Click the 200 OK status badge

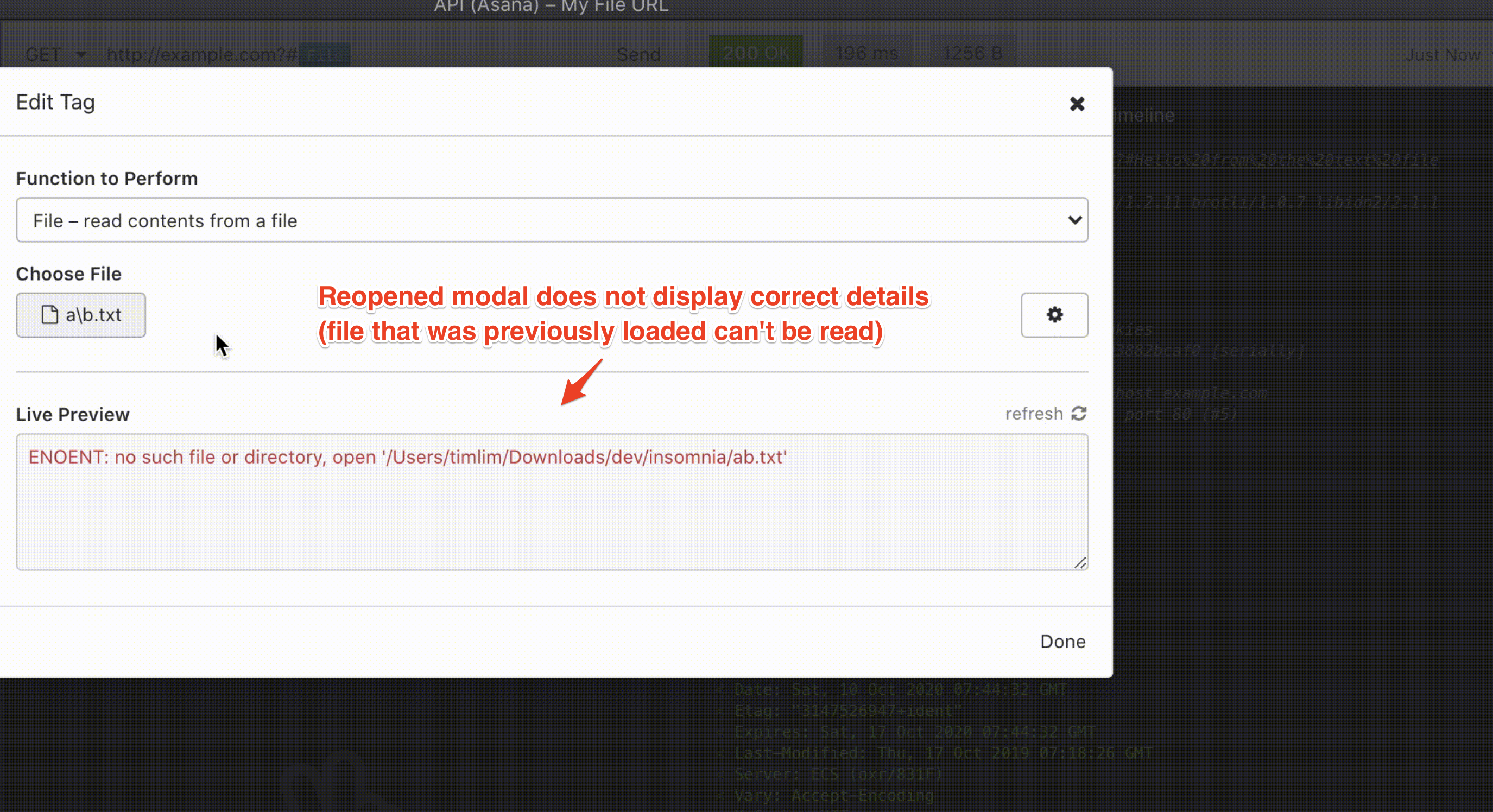pyautogui.click(x=755, y=53)
